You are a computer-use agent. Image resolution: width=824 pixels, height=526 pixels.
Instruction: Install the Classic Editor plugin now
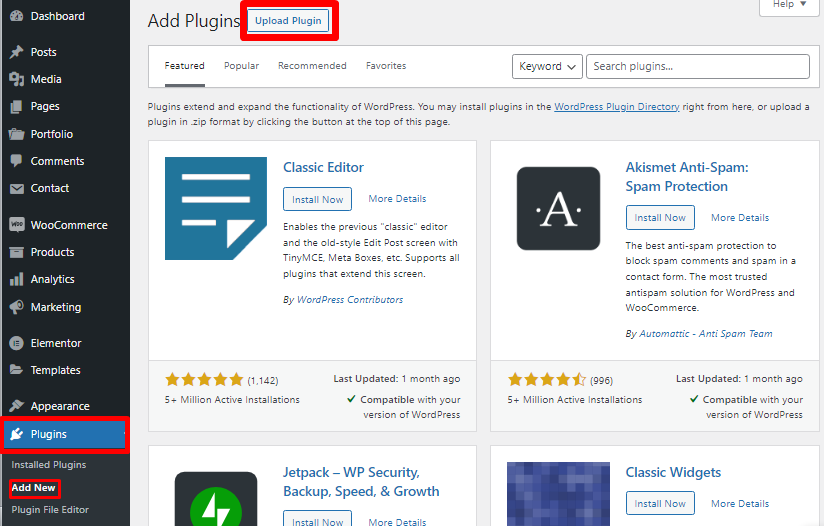click(317, 199)
